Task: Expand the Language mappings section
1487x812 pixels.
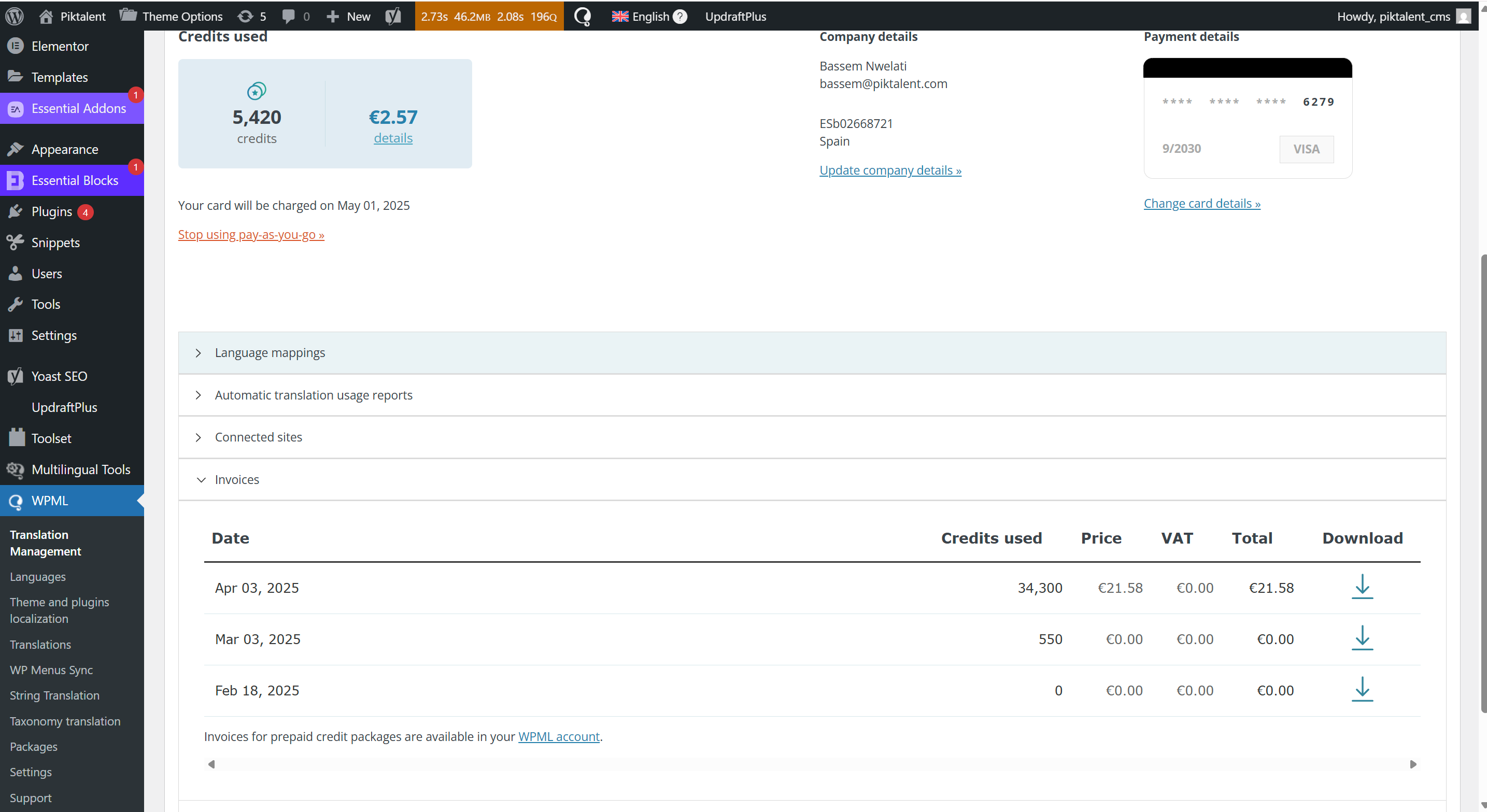Action: click(270, 352)
